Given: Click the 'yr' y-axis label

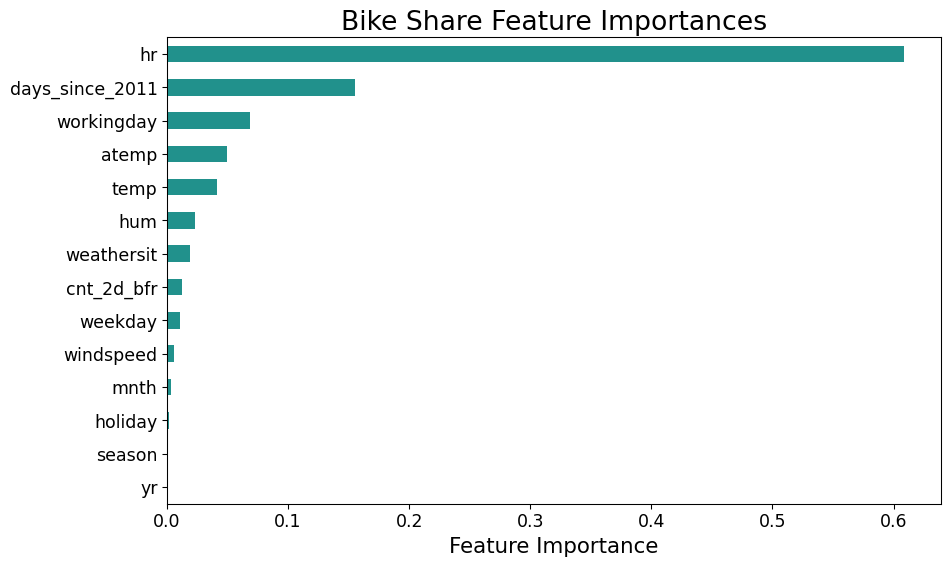Looking at the screenshot, I should point(148,489).
